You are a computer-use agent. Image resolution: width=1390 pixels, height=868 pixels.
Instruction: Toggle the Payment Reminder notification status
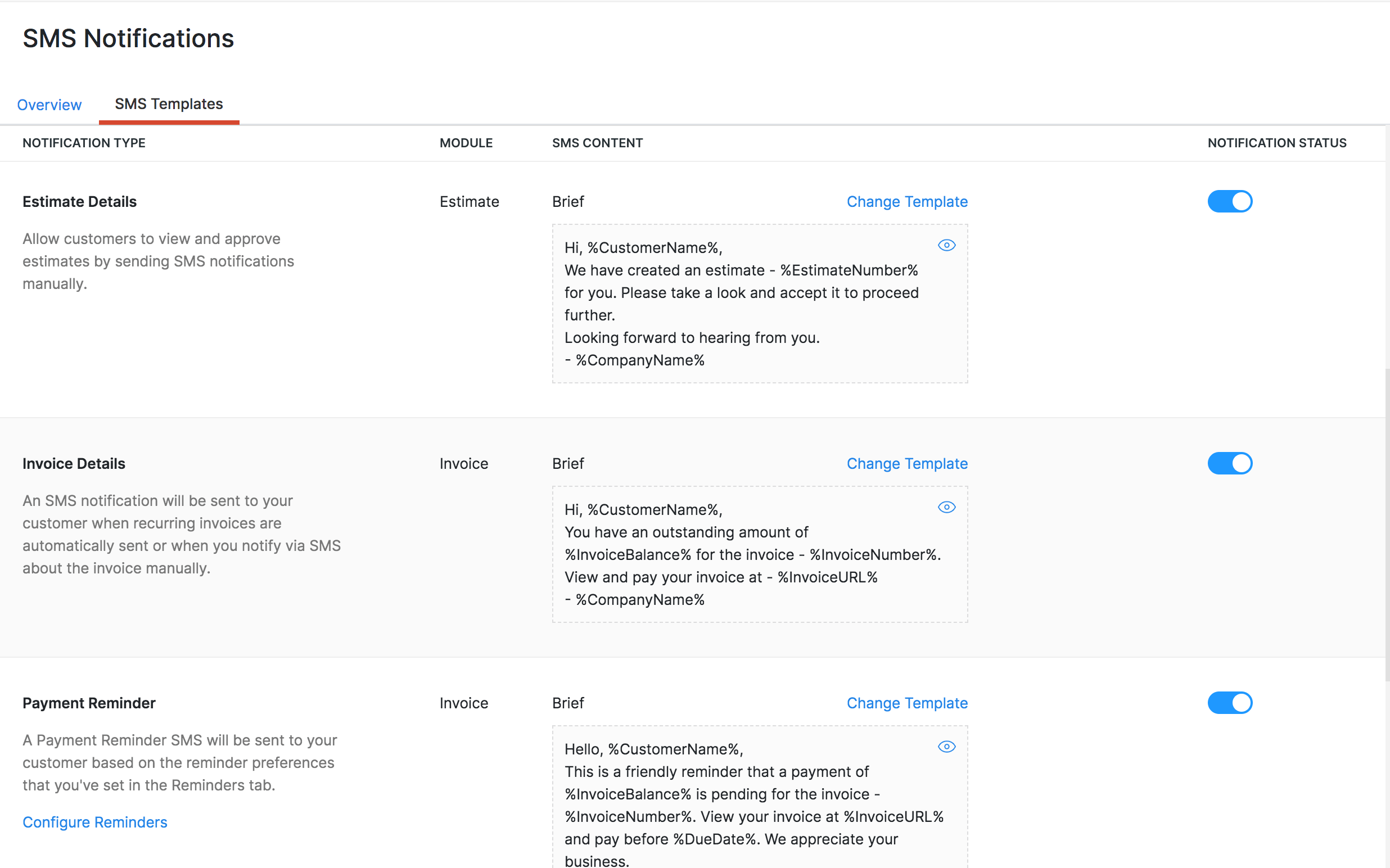(x=1229, y=703)
